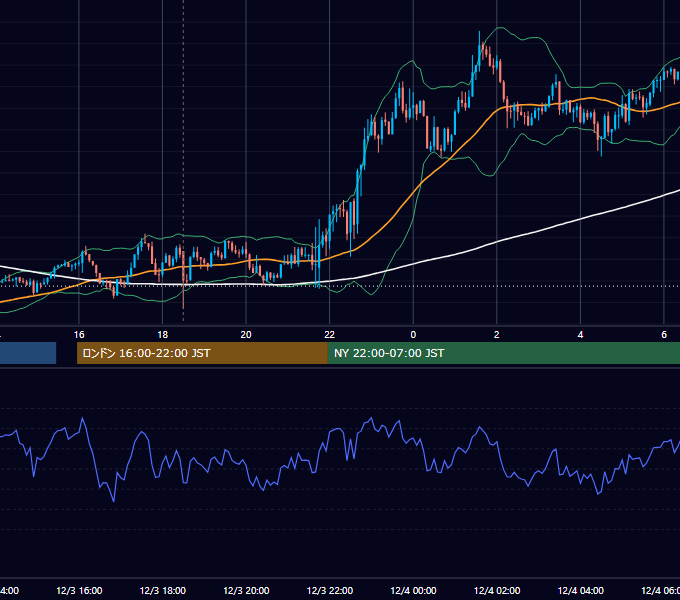680x600 pixels.
Task: Click the 2 hour label on price chart axis
Action: (497, 335)
